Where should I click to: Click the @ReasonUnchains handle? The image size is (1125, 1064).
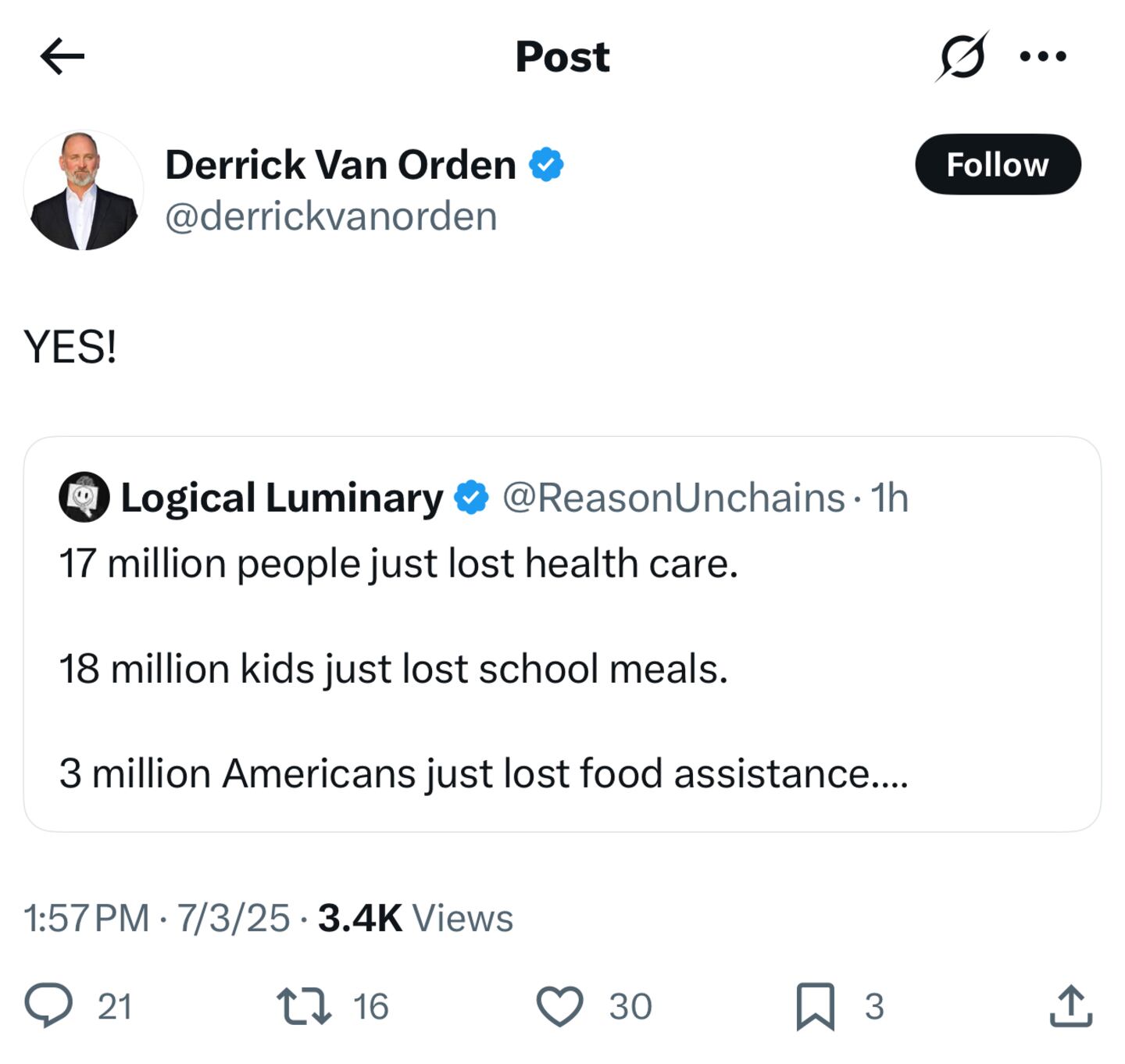coord(673,498)
